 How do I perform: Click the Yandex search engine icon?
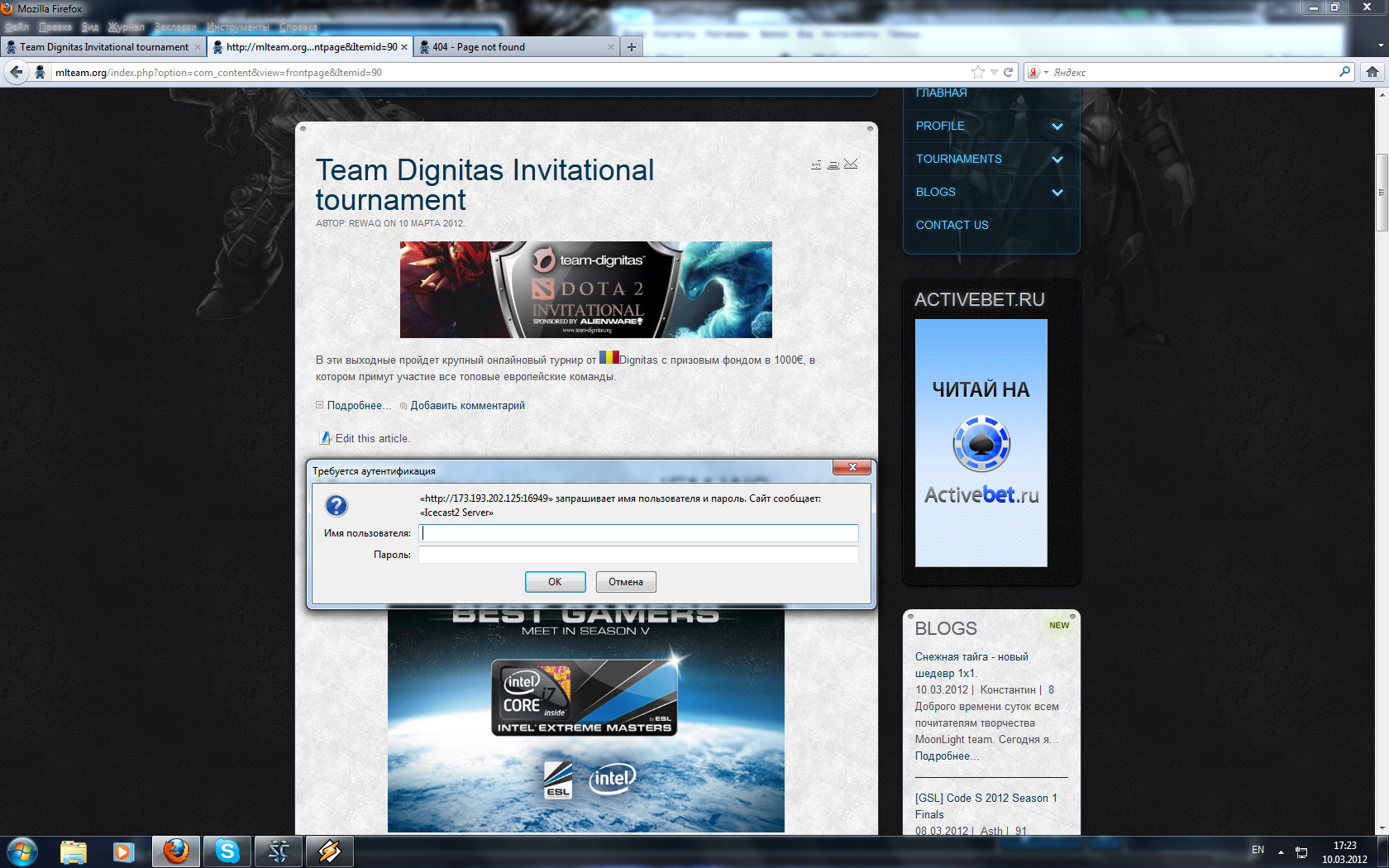(1033, 72)
